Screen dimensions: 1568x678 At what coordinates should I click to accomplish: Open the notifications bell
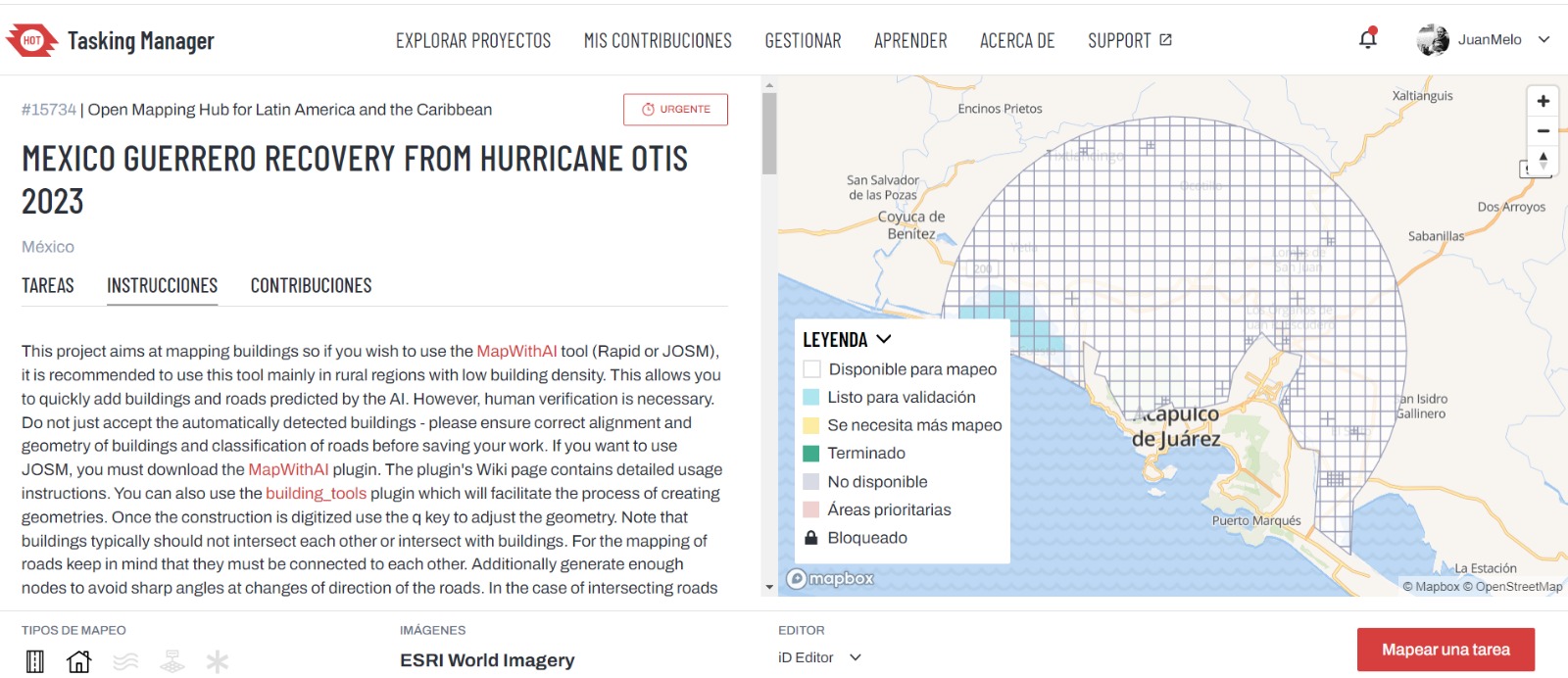click(x=1368, y=39)
